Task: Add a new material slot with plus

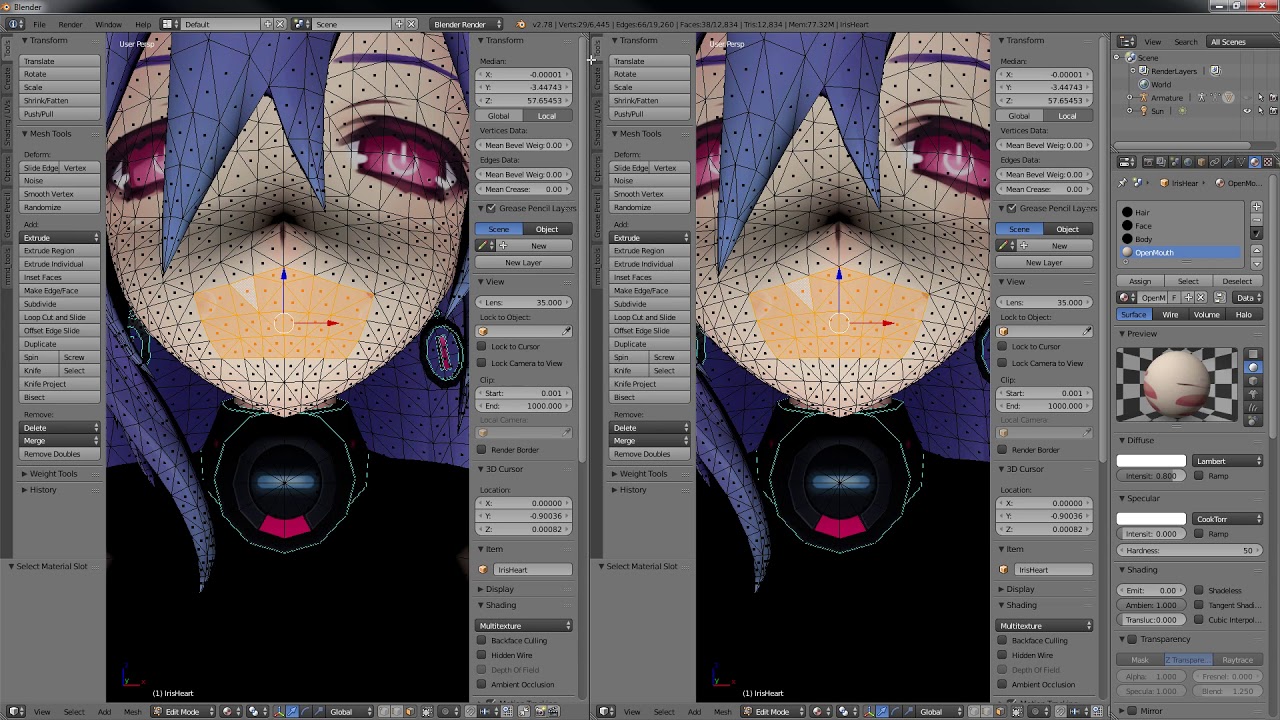Action: [x=1256, y=207]
